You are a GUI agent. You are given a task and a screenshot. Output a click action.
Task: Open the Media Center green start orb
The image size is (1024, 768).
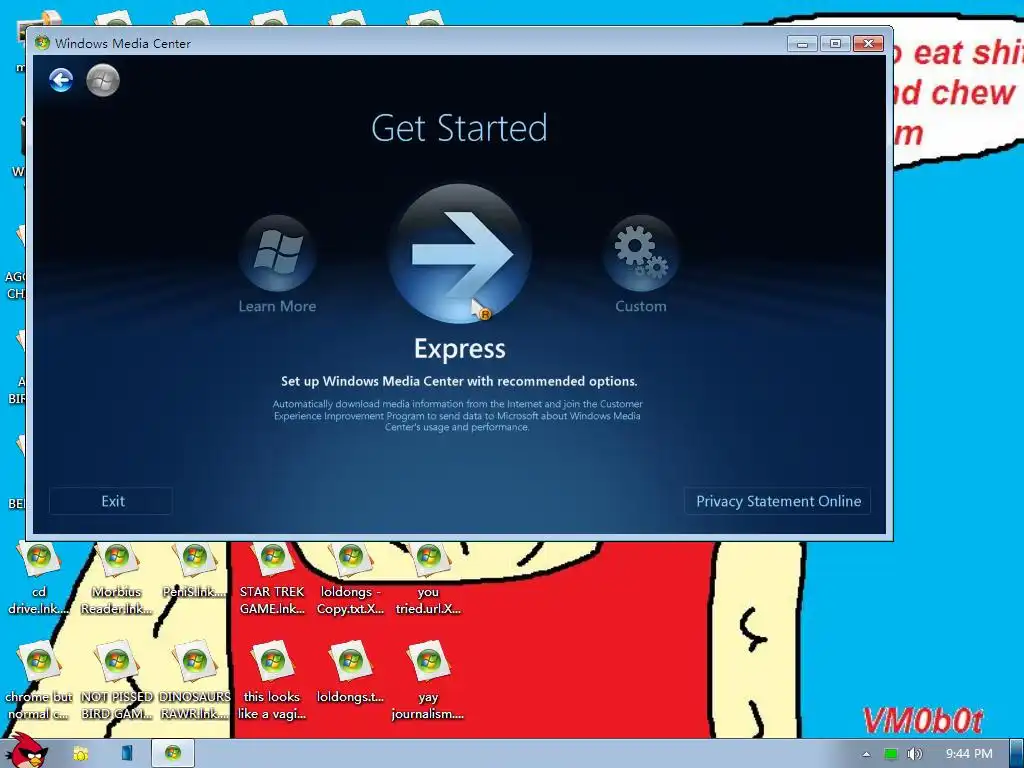(103, 80)
